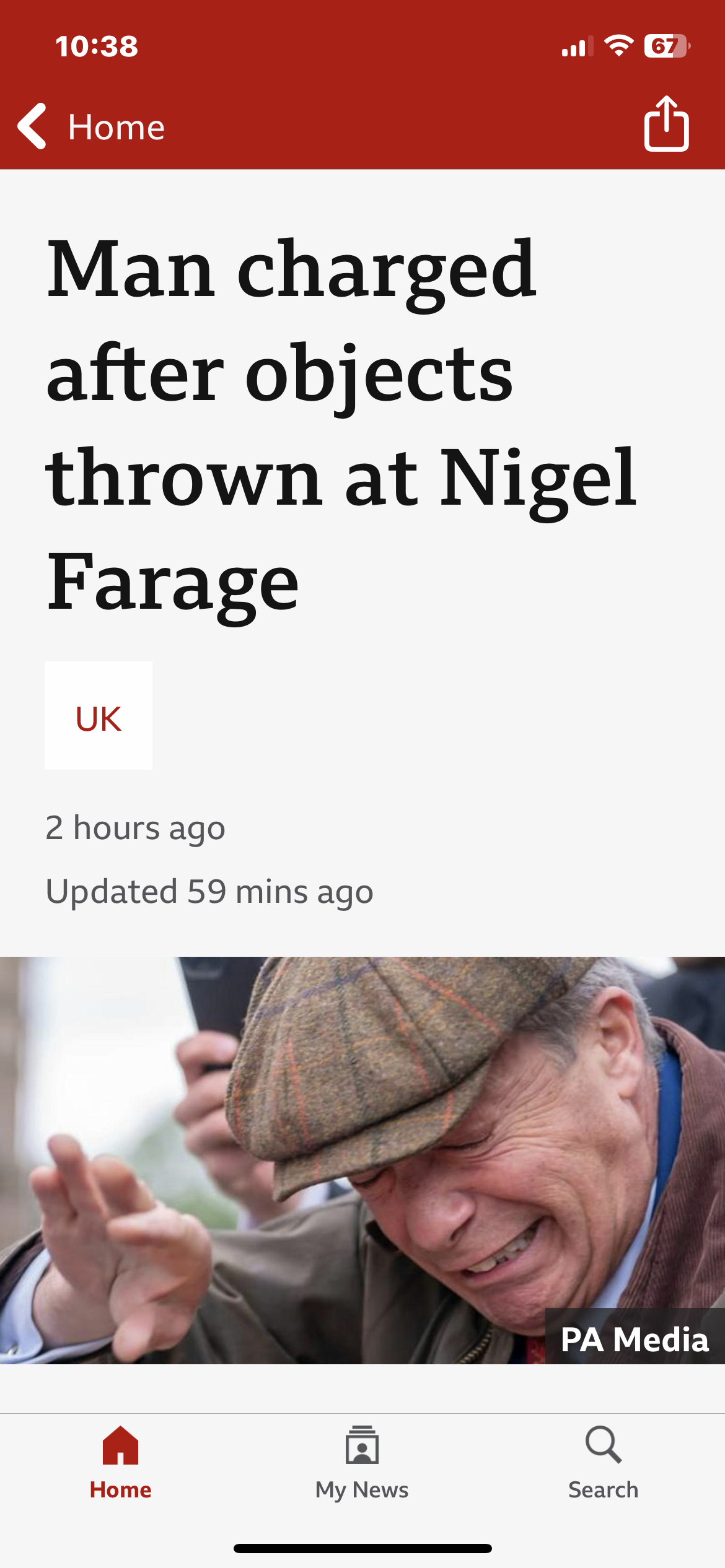Screen dimensions: 725x1568
Task: Tap the 10:38 status bar clock
Action: tap(97, 46)
